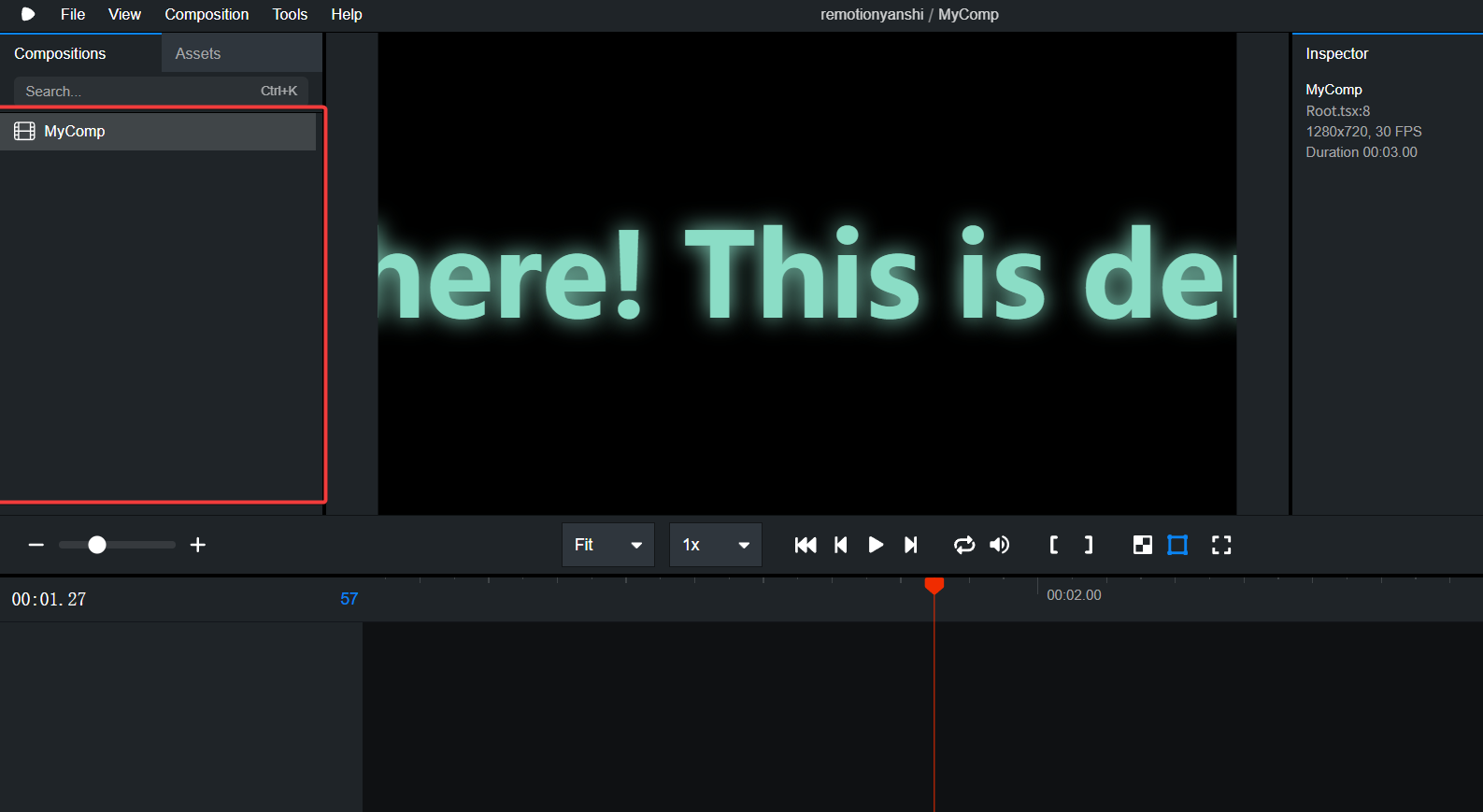This screenshot has height=812, width=1483.
Task: Enter fullscreen preview mode
Action: tap(1221, 545)
